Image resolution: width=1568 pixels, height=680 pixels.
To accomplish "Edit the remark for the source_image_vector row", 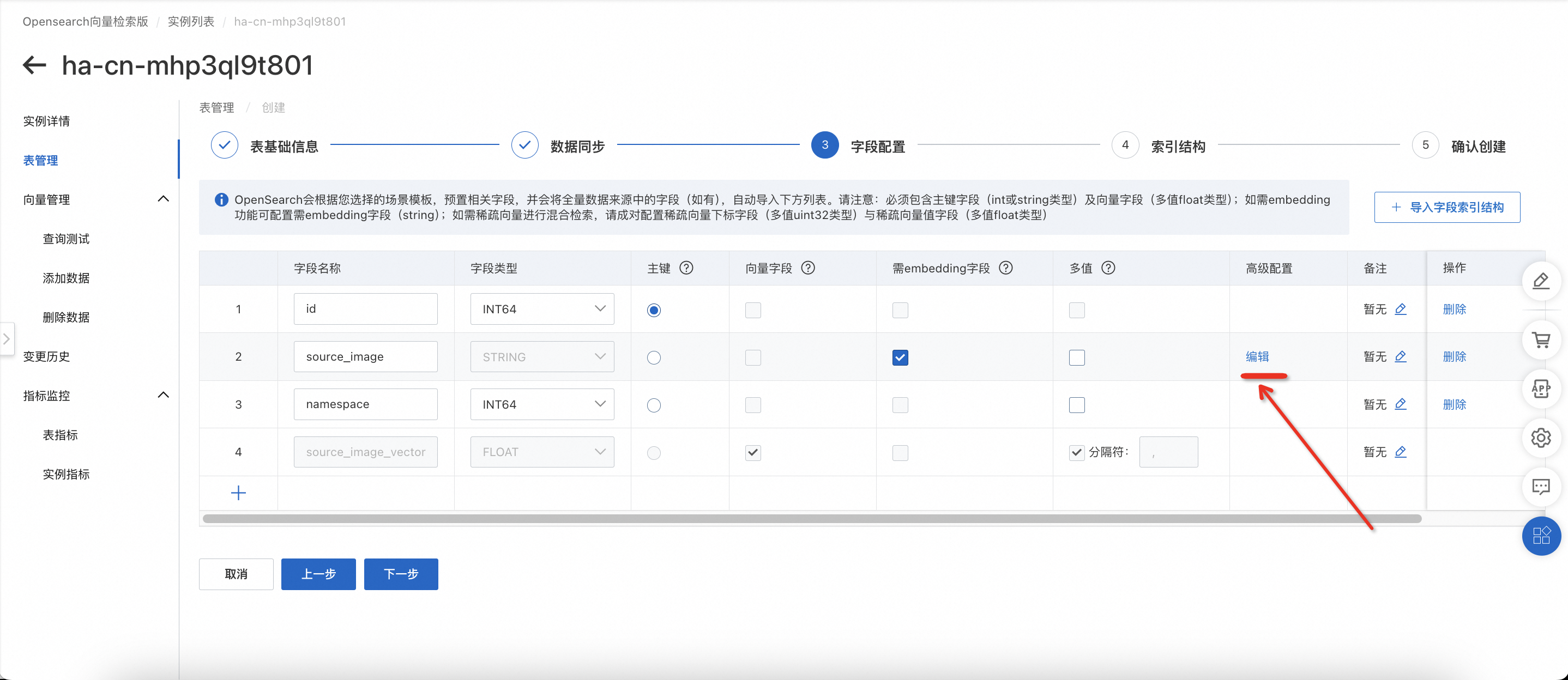I will [1401, 452].
